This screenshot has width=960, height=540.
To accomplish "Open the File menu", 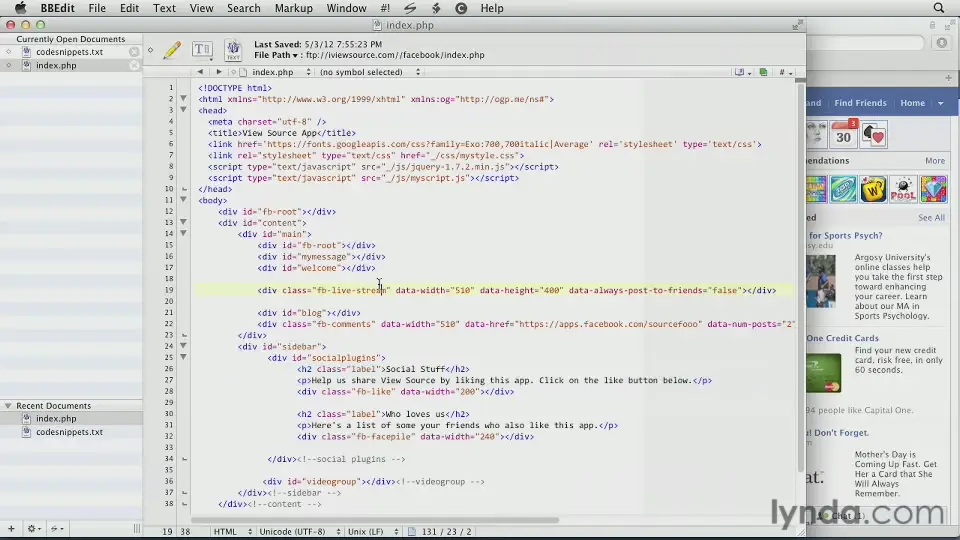I will coord(97,8).
